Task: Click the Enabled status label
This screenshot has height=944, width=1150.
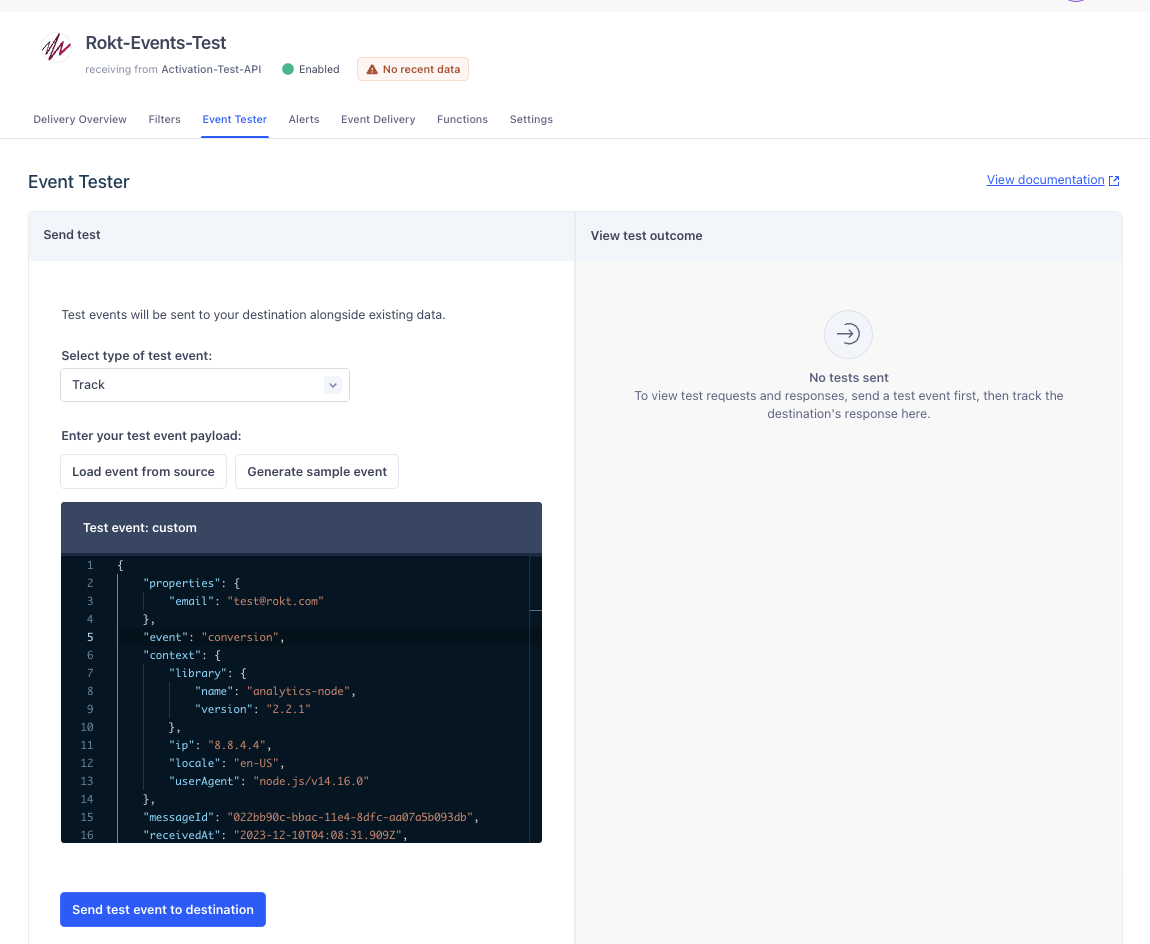Action: tap(319, 70)
